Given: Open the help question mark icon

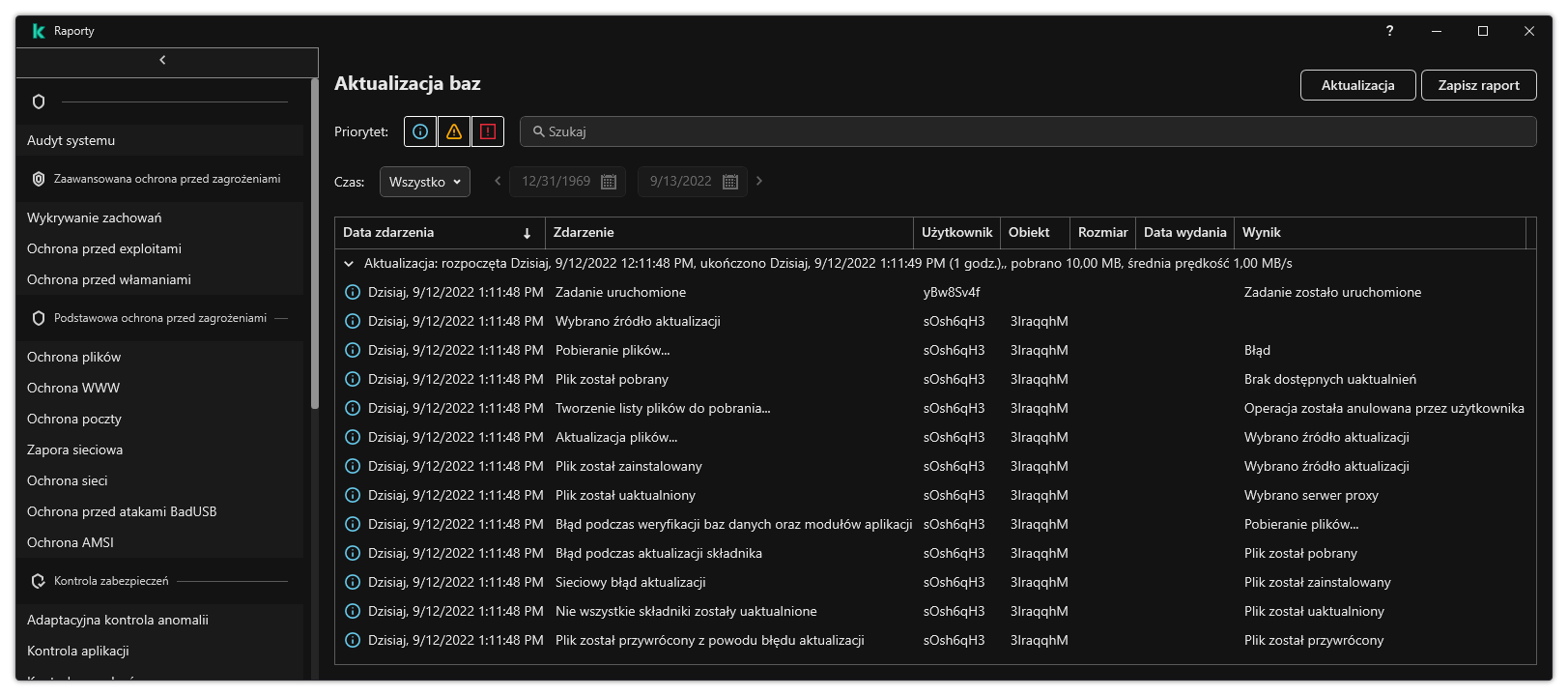Looking at the screenshot, I should [1389, 31].
